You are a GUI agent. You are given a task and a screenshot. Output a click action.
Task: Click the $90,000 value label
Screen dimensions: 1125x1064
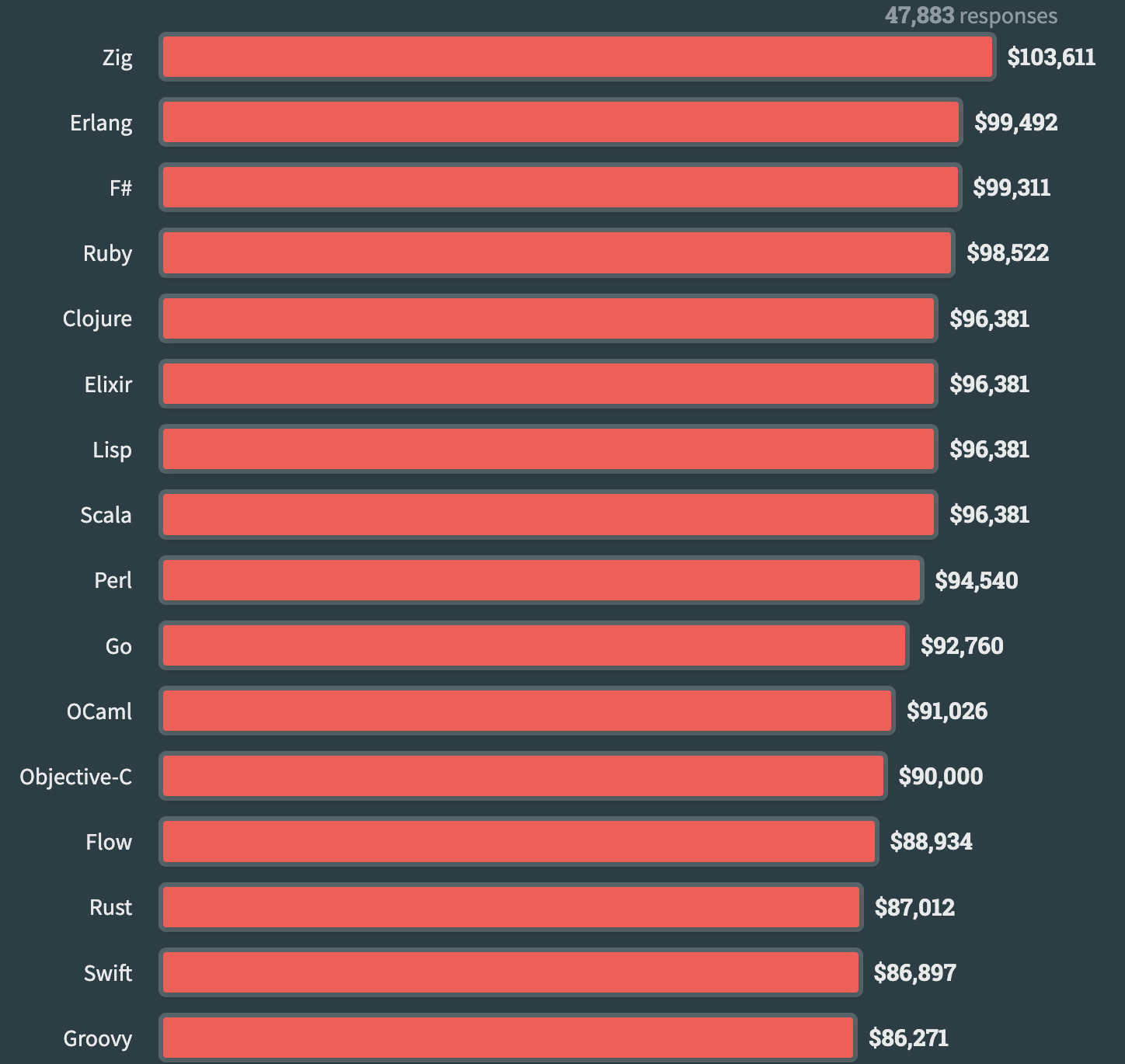click(941, 776)
